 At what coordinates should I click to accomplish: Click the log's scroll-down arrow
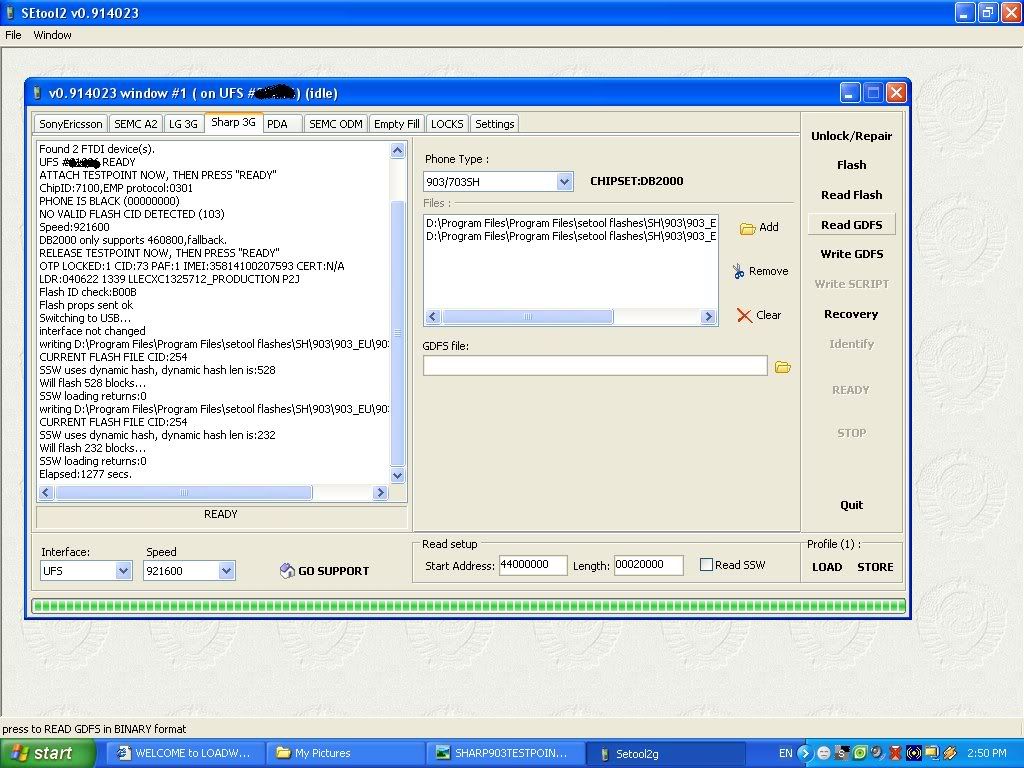click(397, 475)
